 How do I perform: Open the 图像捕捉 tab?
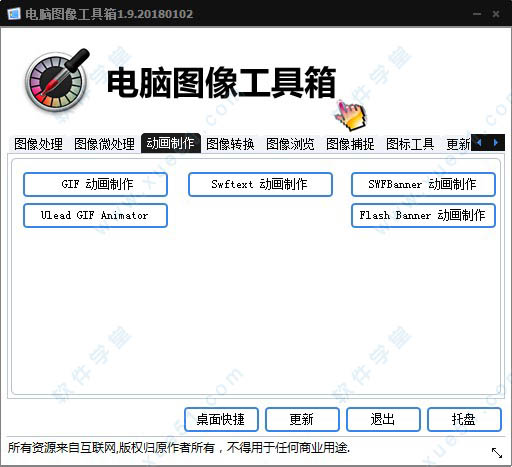coord(350,144)
